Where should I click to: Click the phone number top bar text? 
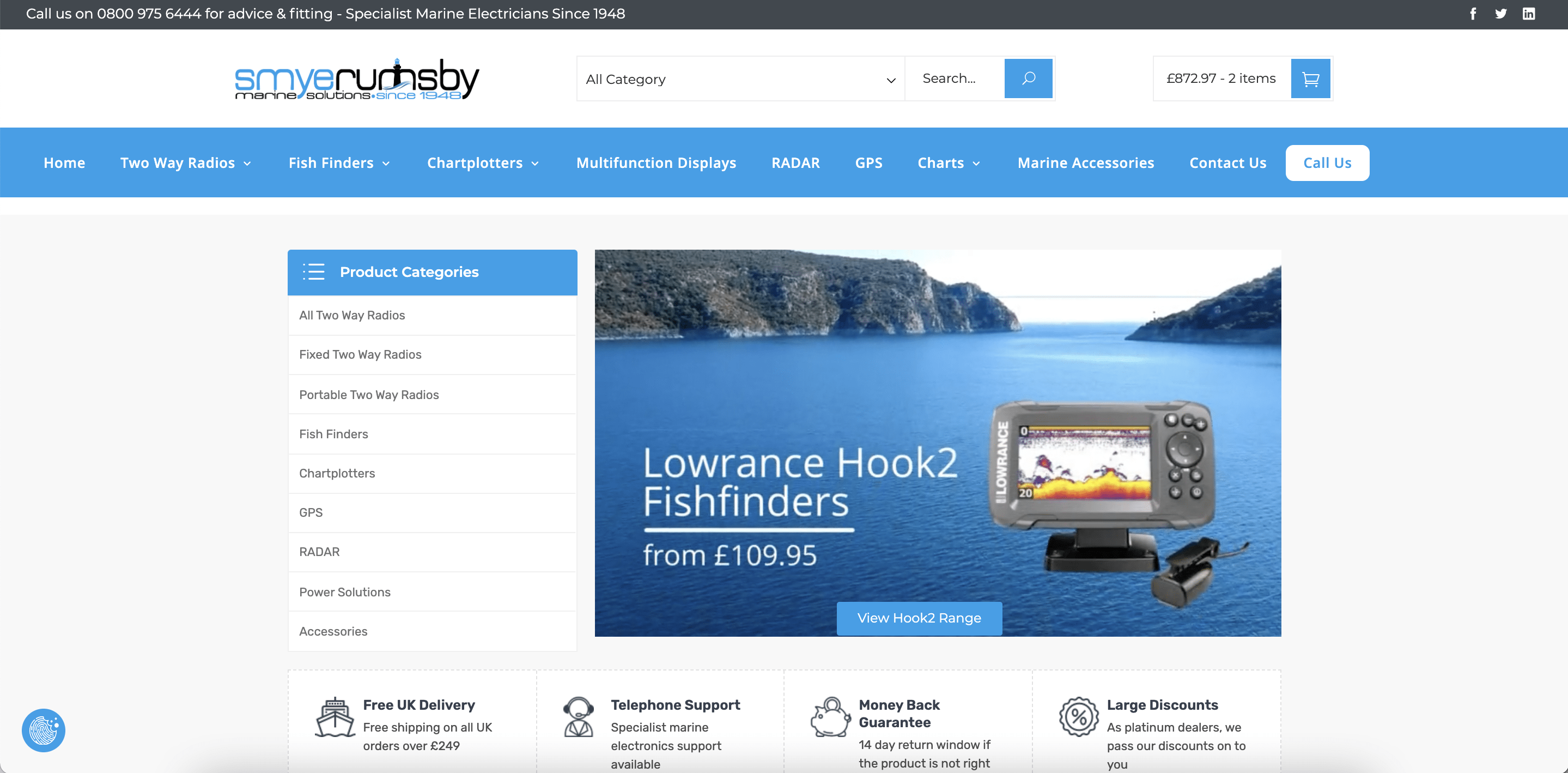point(326,14)
